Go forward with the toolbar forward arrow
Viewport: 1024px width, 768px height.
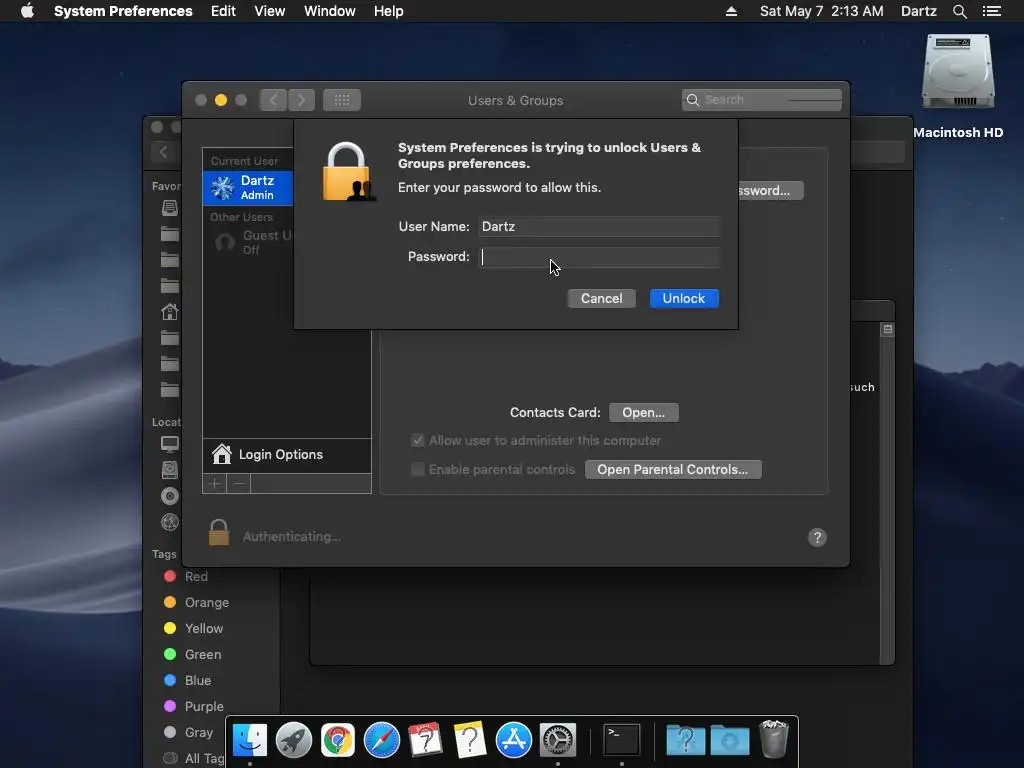click(301, 100)
